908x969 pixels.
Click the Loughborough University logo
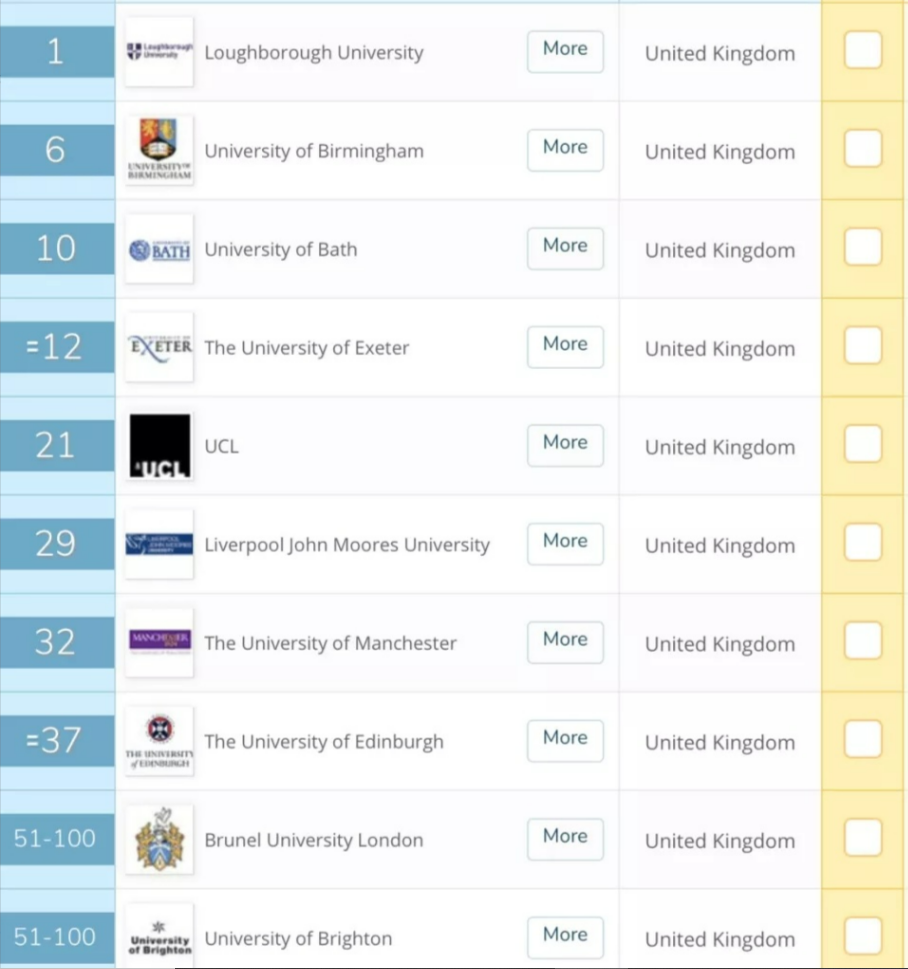pyautogui.click(x=159, y=52)
